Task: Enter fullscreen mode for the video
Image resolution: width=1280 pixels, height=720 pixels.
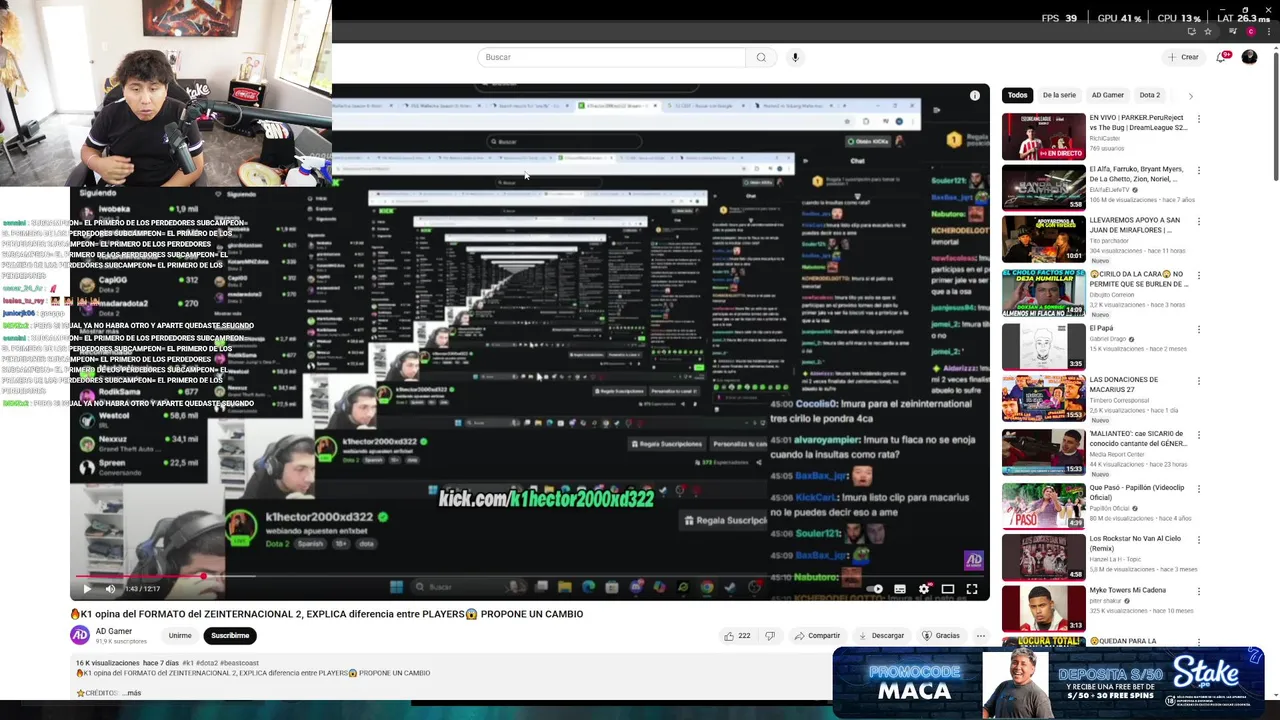Action: pos(972,589)
